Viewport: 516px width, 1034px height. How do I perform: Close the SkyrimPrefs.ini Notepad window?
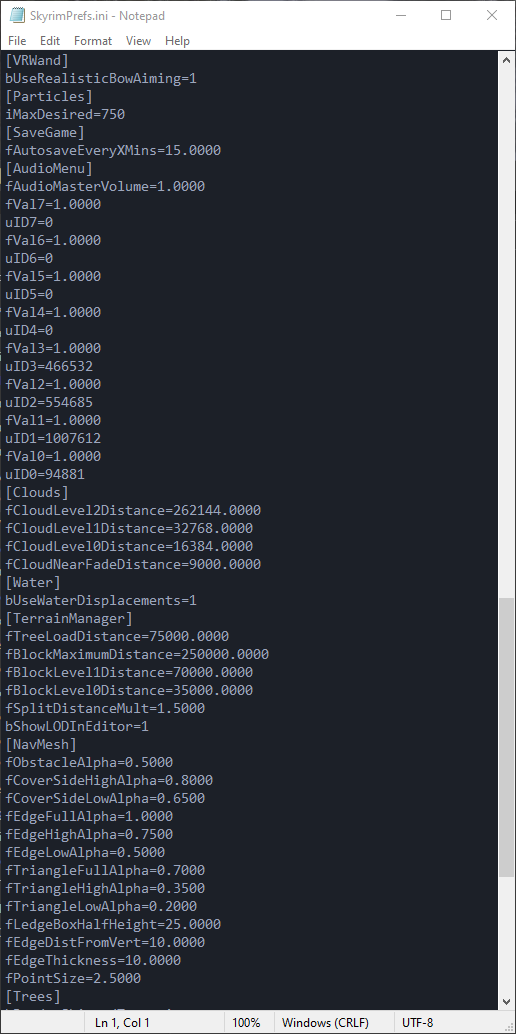492,15
